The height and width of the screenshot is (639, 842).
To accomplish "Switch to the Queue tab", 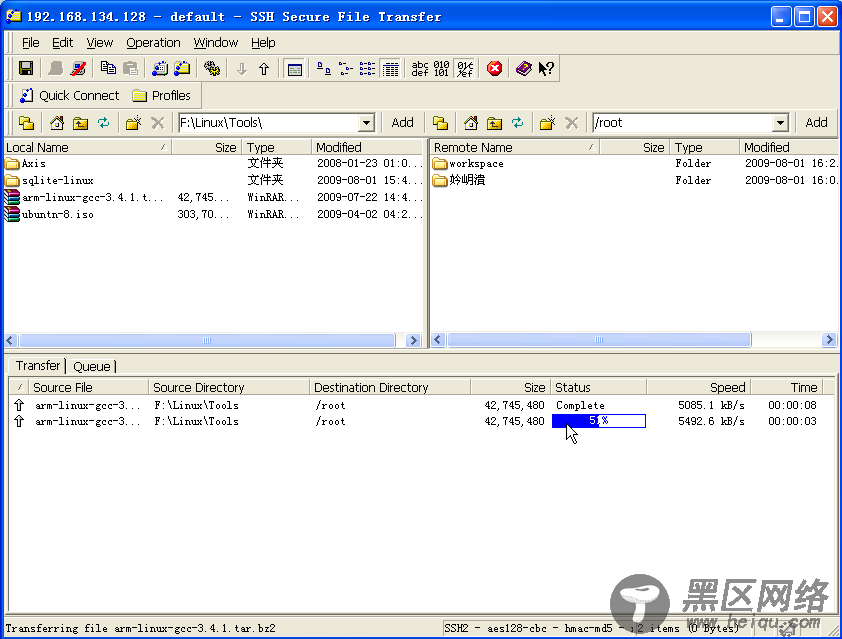I will 92,366.
